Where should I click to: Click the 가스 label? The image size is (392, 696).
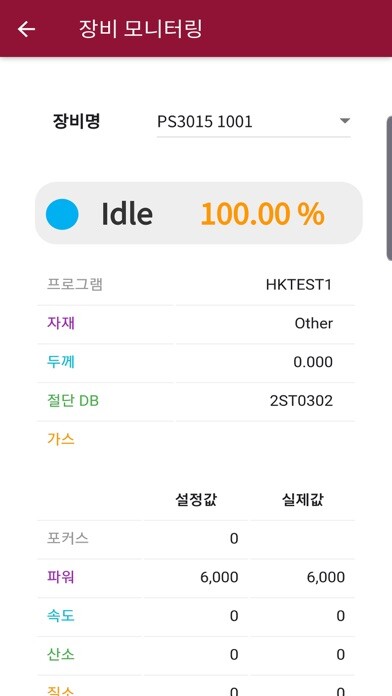point(61,439)
